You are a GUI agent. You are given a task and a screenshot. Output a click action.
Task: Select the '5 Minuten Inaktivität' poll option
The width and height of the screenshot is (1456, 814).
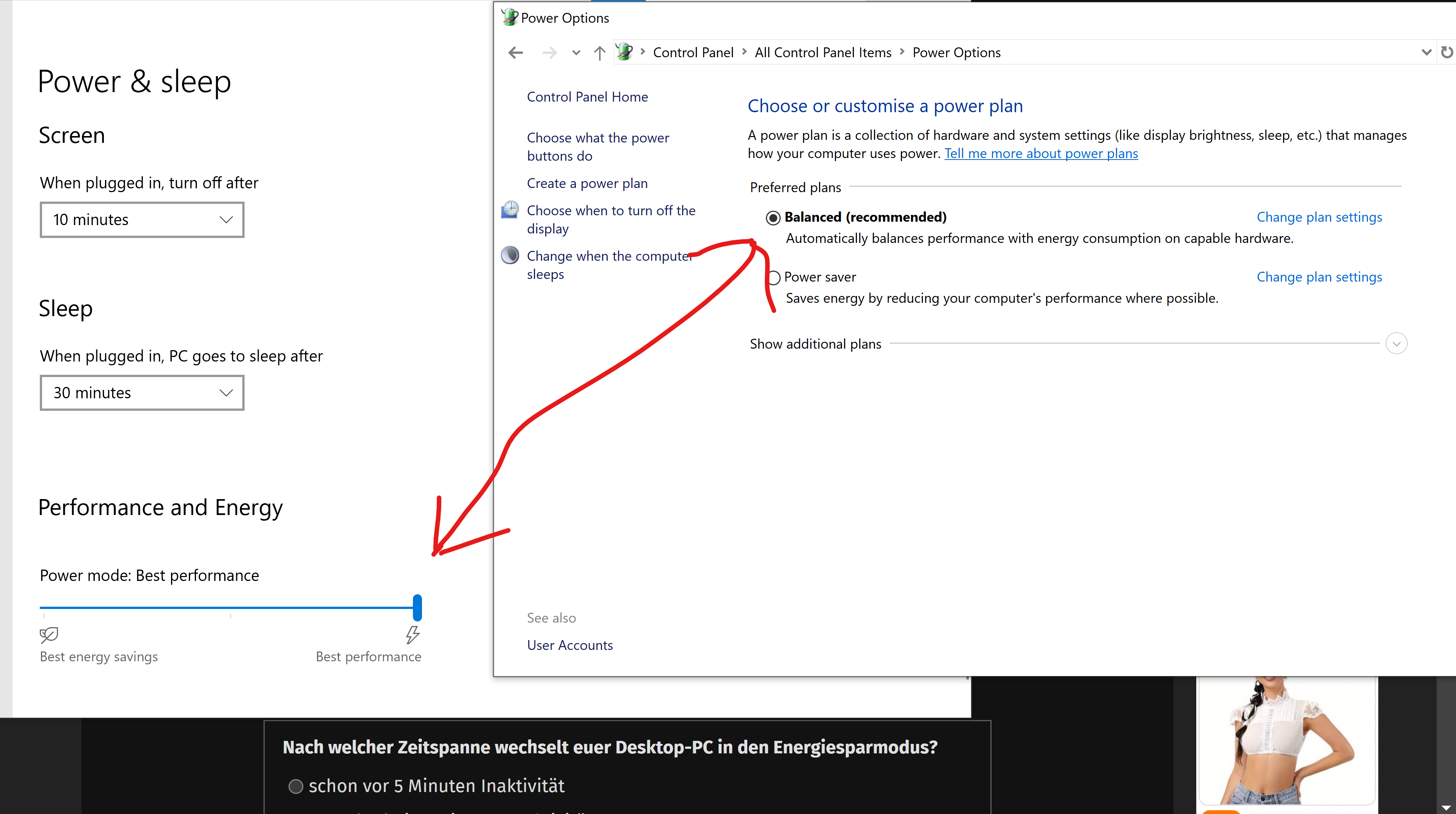296,786
